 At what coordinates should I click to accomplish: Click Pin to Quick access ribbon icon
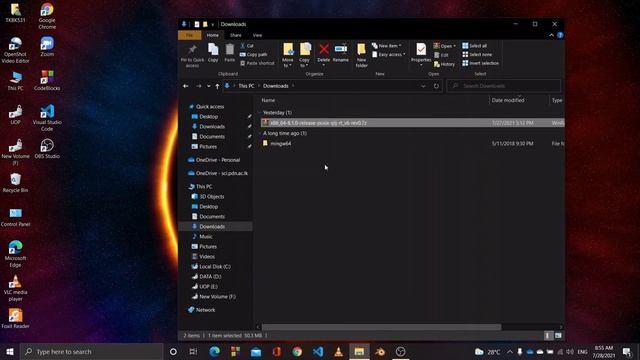[x=192, y=55]
